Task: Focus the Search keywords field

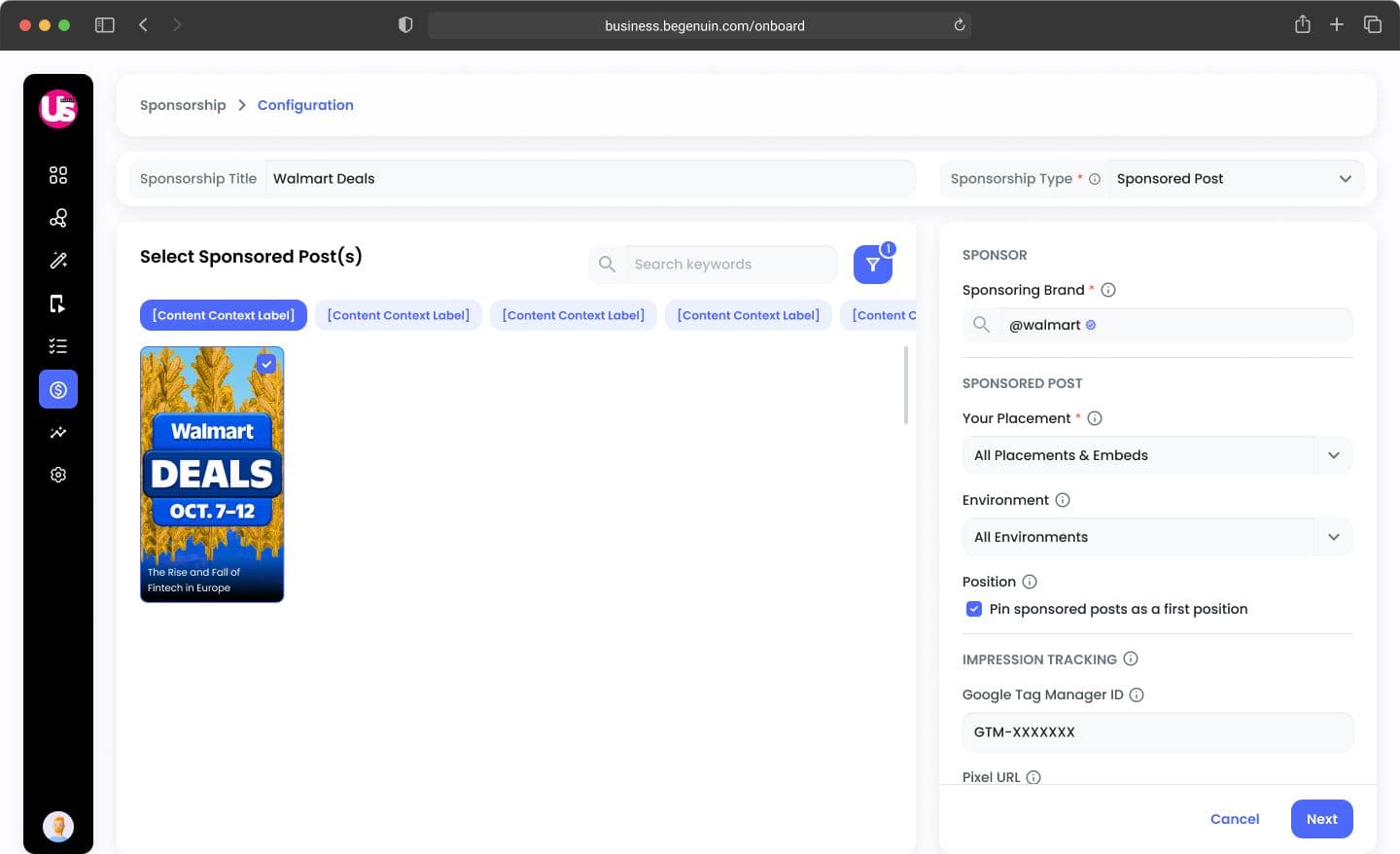Action: (x=730, y=264)
